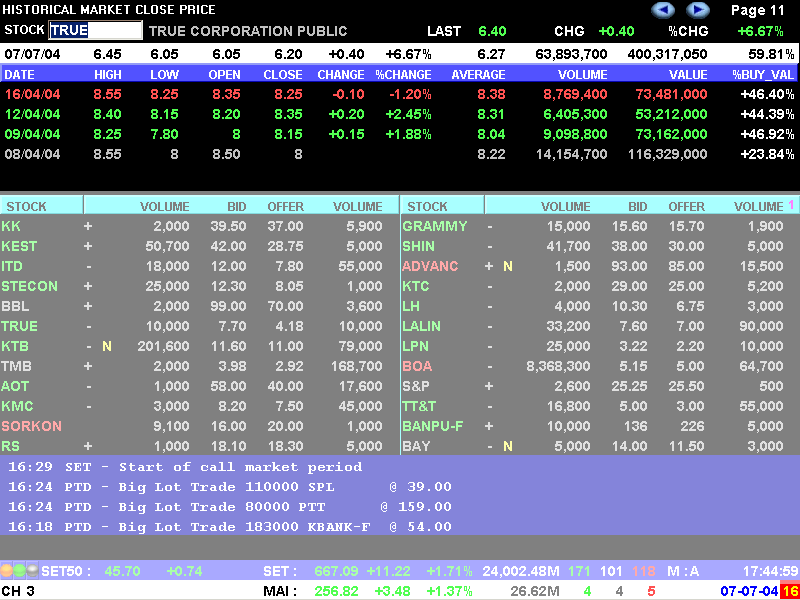
Task: Select BOA in the right stock list
Action: click(x=417, y=366)
